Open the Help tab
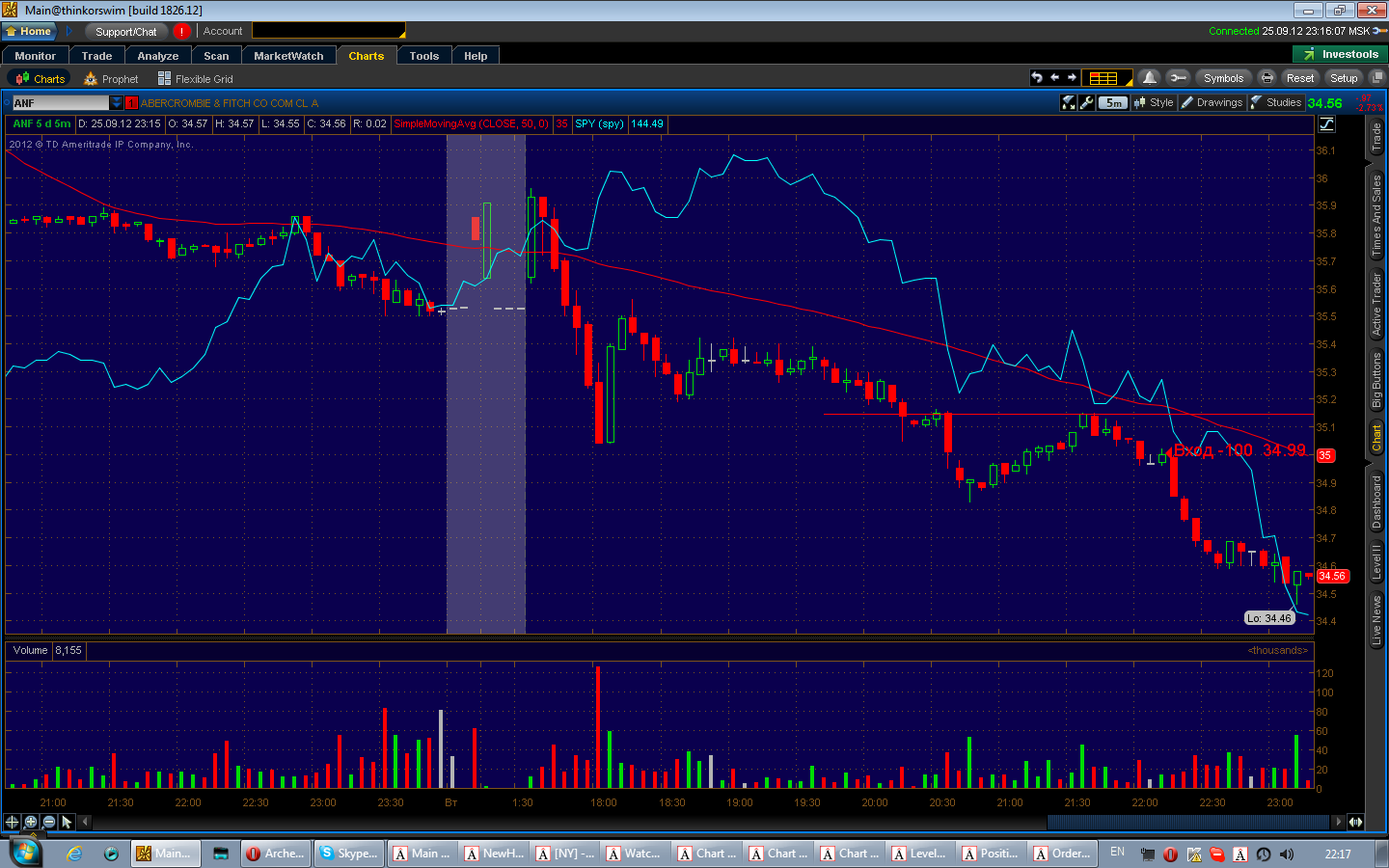Viewport: 1389px width, 868px height. pyautogui.click(x=476, y=56)
